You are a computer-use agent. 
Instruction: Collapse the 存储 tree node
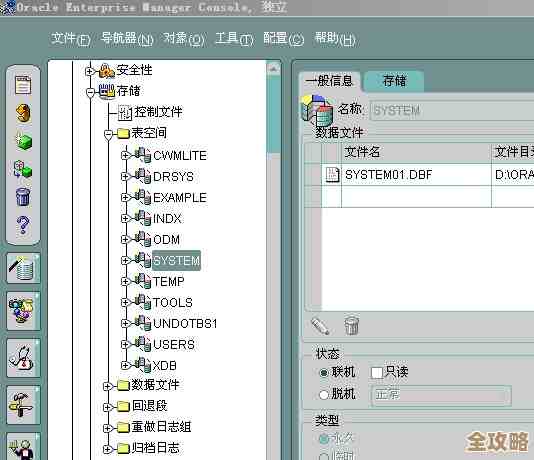[x=90, y=92]
